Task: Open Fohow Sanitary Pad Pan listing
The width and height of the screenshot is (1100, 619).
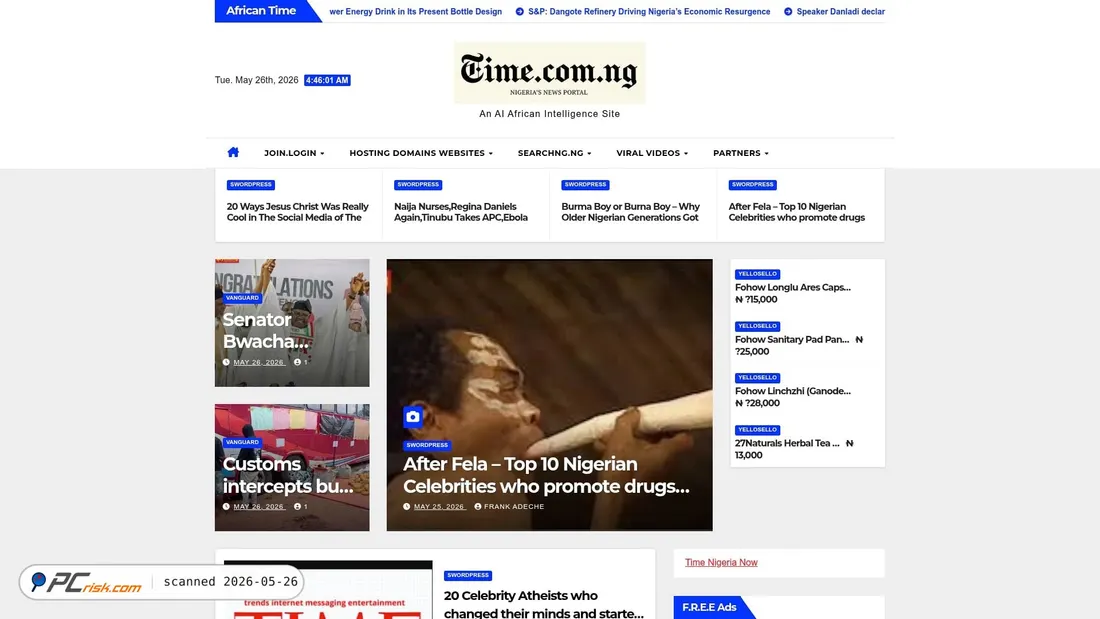Action: (799, 345)
